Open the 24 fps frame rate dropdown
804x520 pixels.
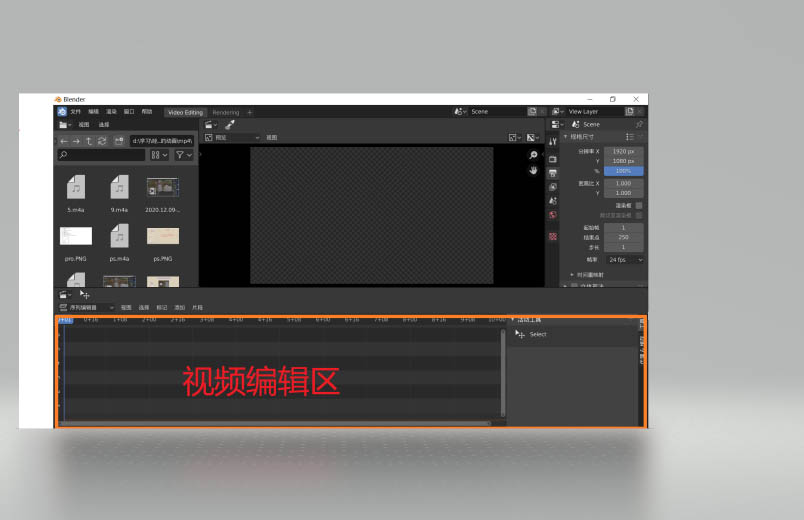click(625, 260)
